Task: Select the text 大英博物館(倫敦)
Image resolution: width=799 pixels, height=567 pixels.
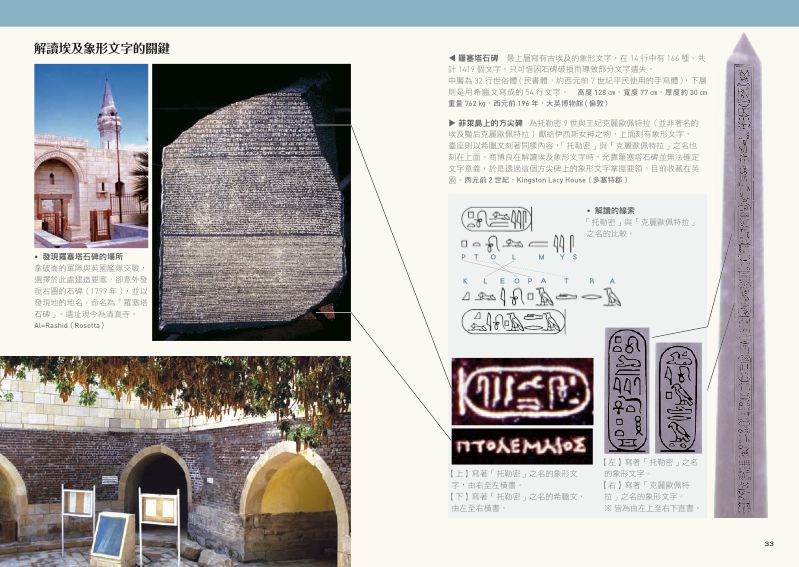Action: [x=576, y=103]
